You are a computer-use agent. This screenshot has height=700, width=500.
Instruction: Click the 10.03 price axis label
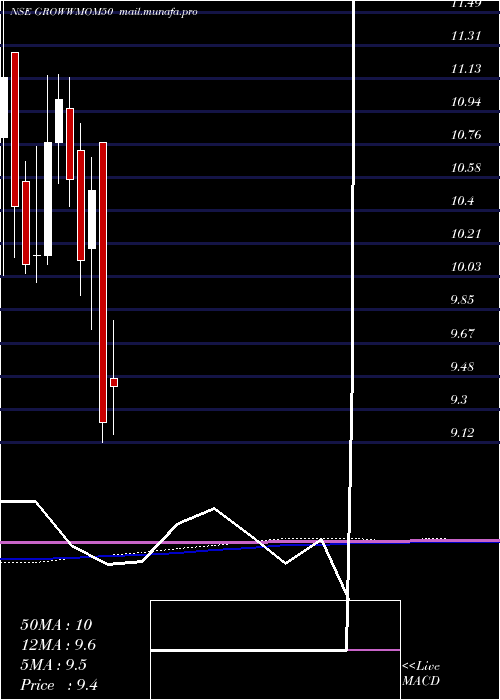(466, 267)
